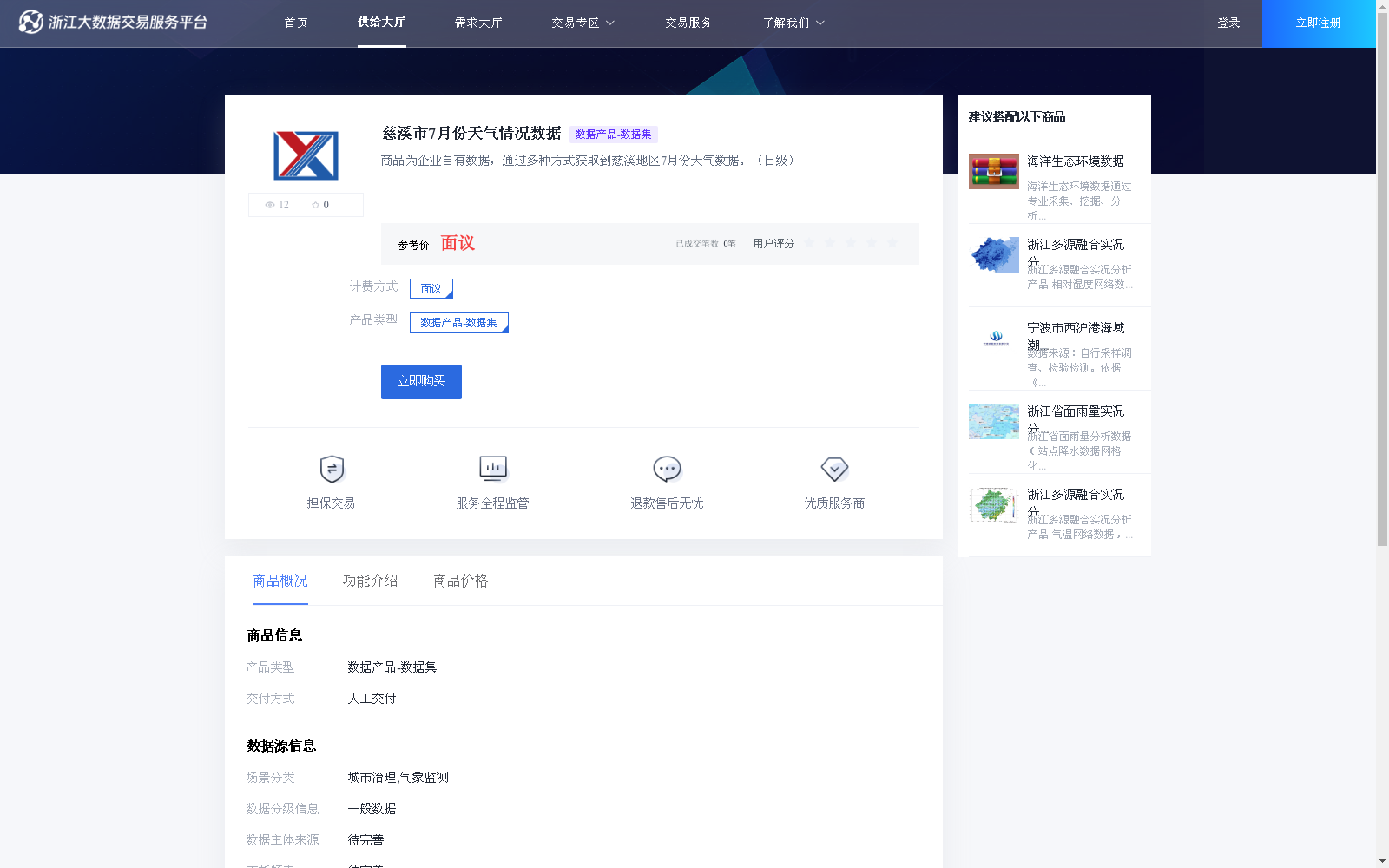This screenshot has height=868, width=1389.
Task: Click product title 慈溪市7月份天气情况数据
Action: coord(471,134)
